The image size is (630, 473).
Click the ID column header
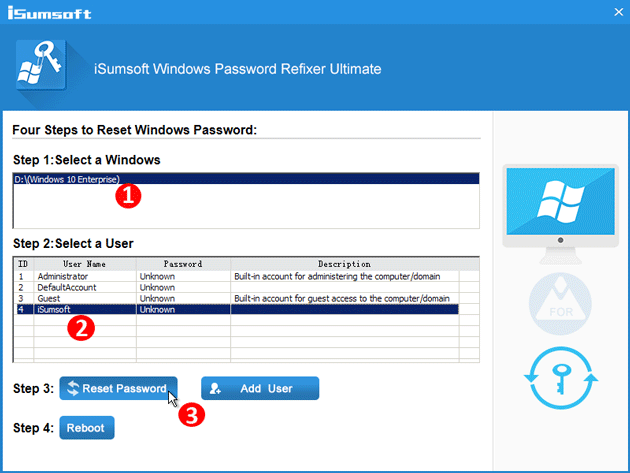click(x=23, y=264)
